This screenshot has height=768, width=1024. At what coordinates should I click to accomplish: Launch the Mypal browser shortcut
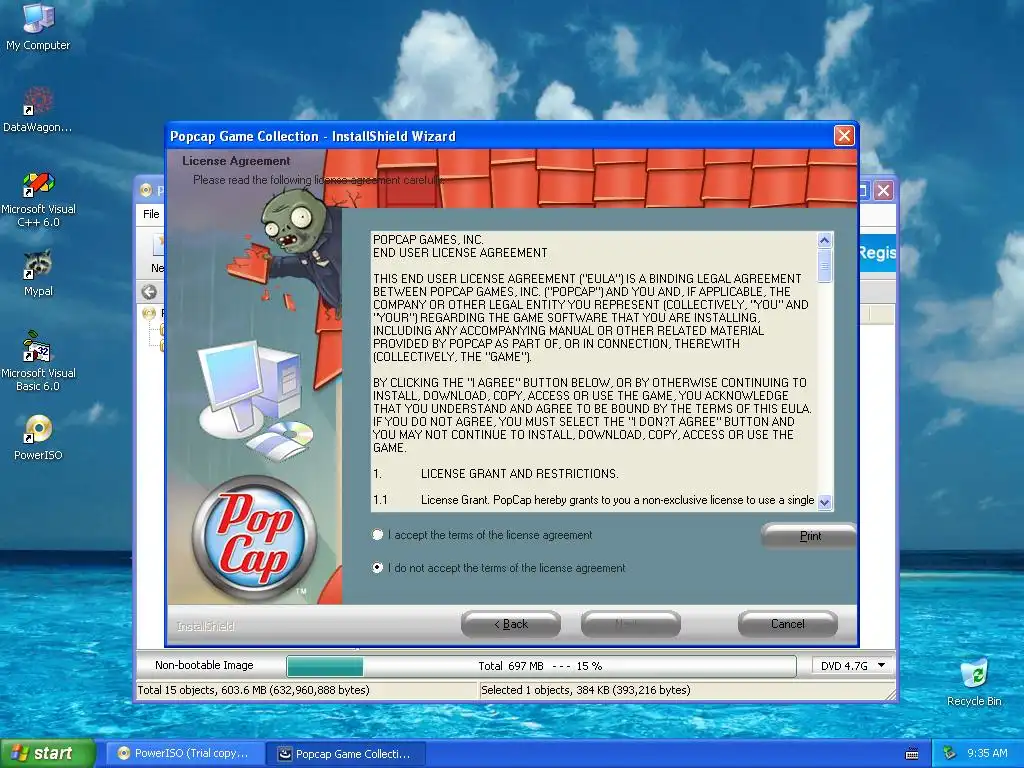[38, 273]
